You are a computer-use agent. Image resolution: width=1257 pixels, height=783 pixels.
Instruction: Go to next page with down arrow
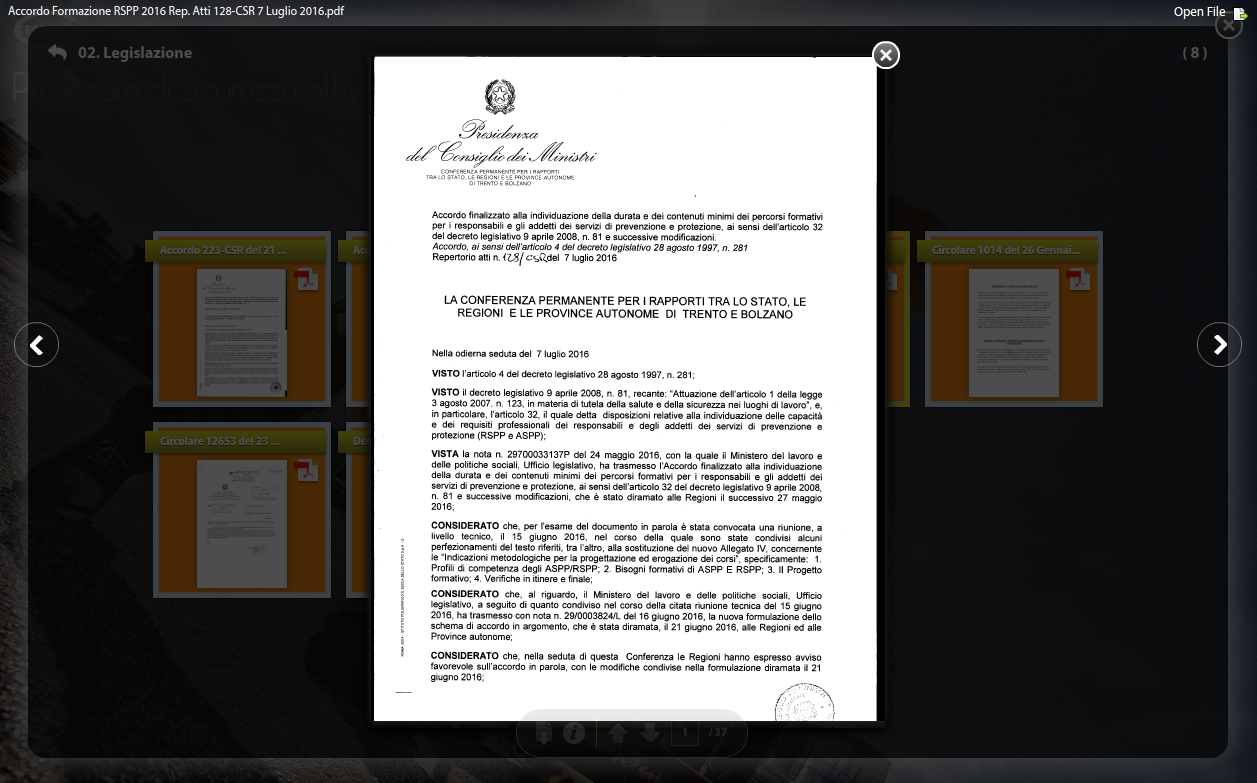point(650,733)
